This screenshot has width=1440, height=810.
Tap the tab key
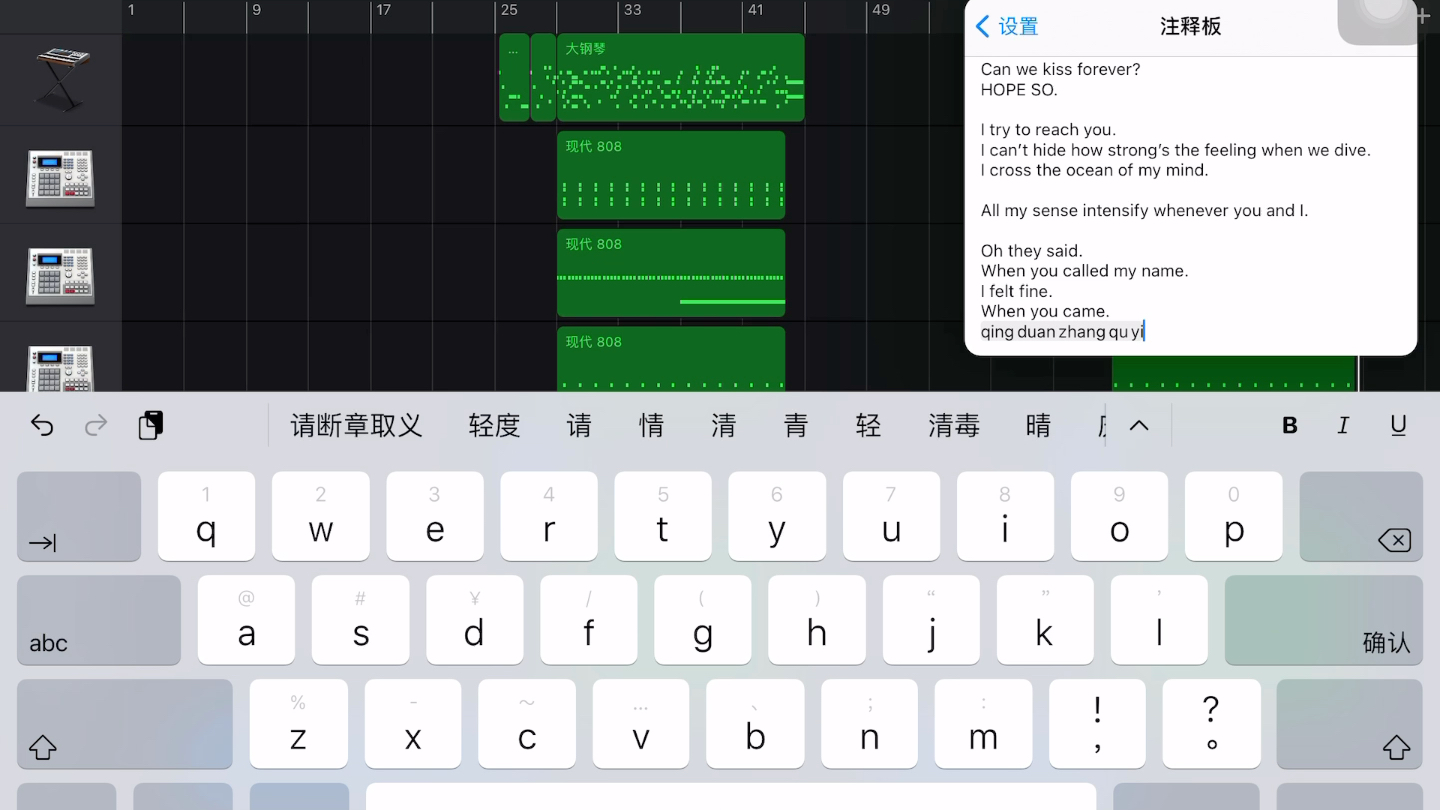coord(79,516)
